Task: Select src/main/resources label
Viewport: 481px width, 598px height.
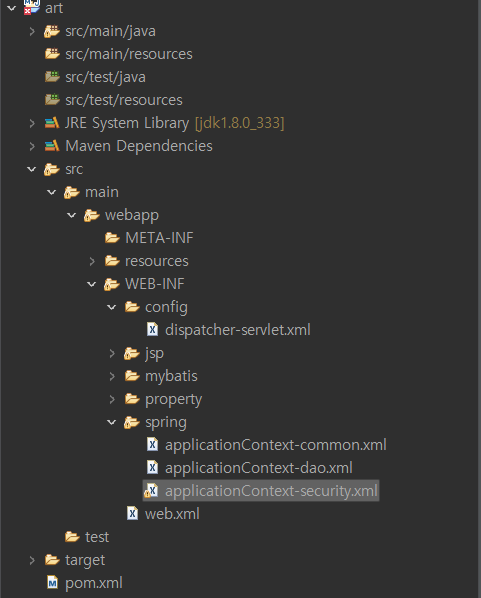Action: coord(129,54)
